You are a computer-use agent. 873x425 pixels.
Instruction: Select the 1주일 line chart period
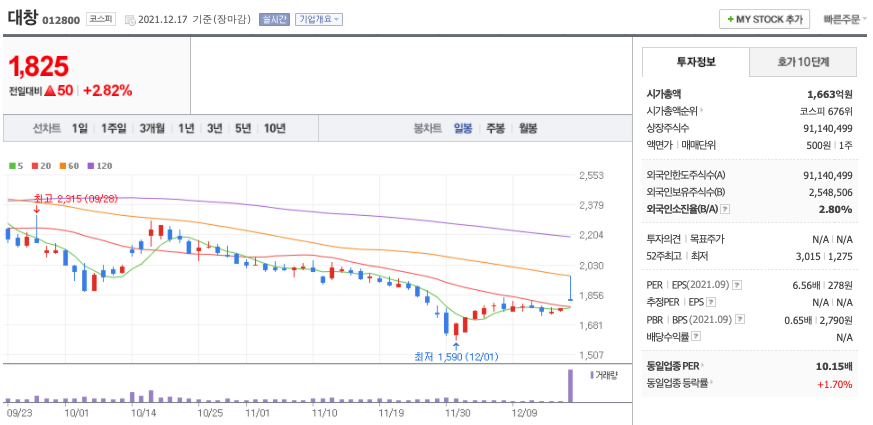(x=114, y=128)
